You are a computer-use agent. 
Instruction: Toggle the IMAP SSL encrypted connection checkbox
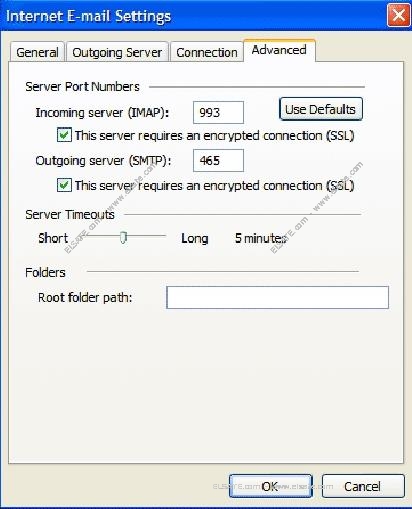point(64,135)
